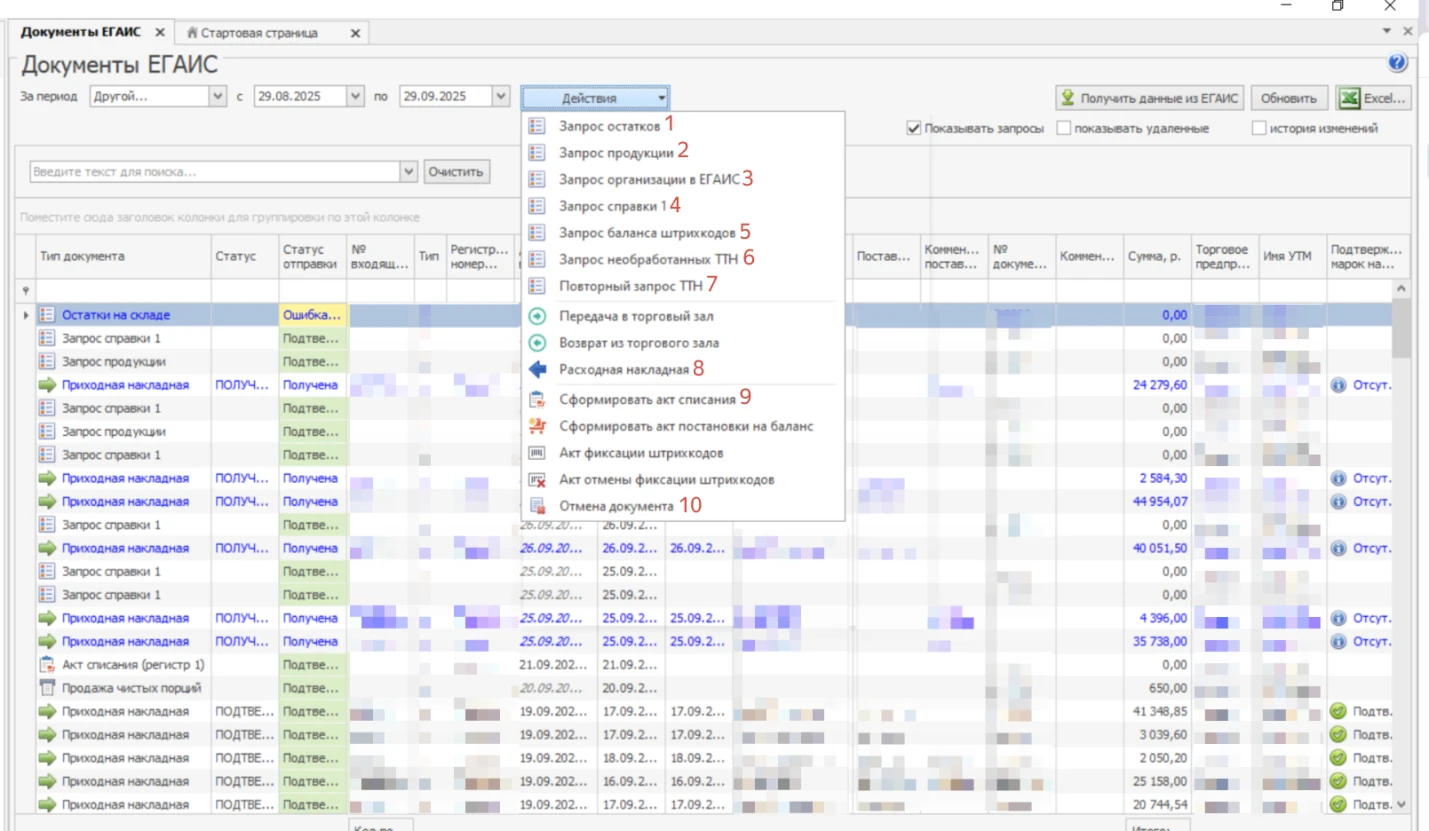
Task: Click the help question mark icon
Action: (x=1398, y=63)
